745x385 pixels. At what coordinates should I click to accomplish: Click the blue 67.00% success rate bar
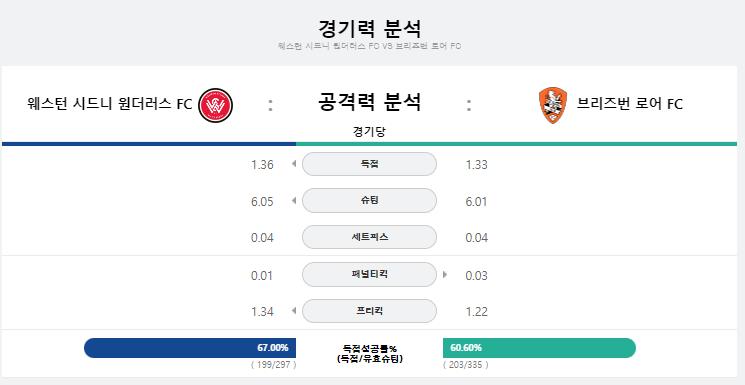click(x=190, y=348)
